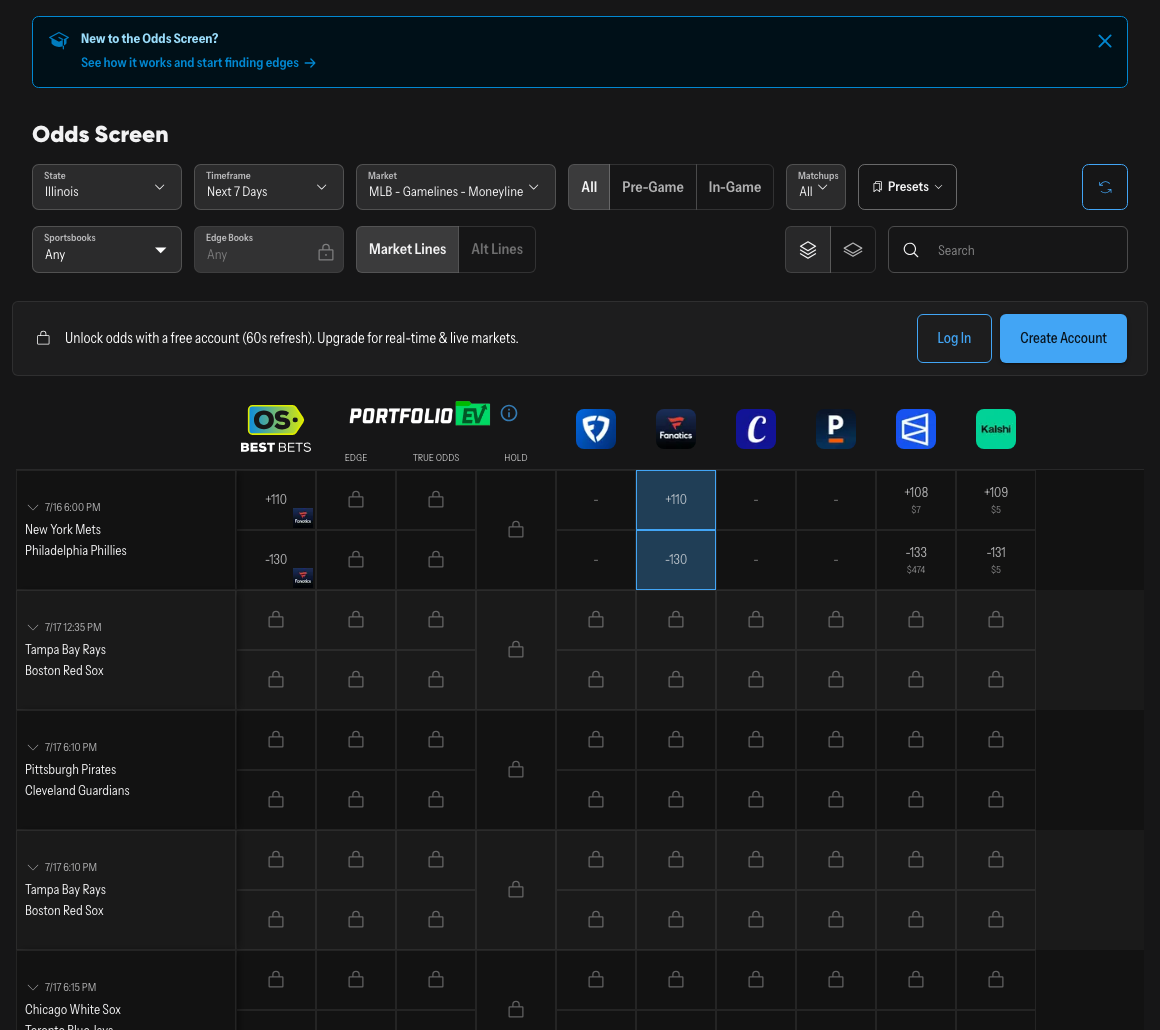1160x1030 pixels.
Task: Click the PrizePicks 'P' sportsbook logo
Action: pyautogui.click(x=835, y=429)
